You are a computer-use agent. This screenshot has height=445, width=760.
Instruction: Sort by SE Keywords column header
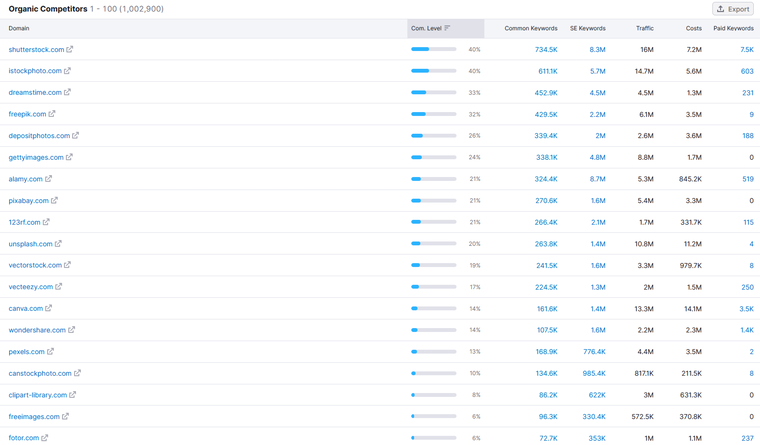tap(587, 28)
